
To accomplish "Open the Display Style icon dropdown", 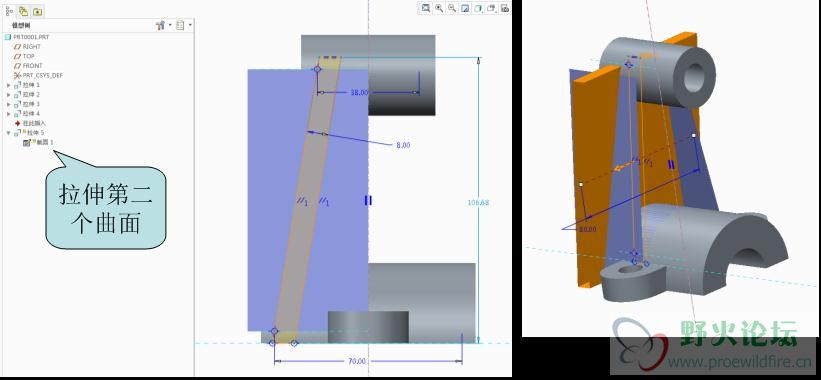I will tap(478, 8).
